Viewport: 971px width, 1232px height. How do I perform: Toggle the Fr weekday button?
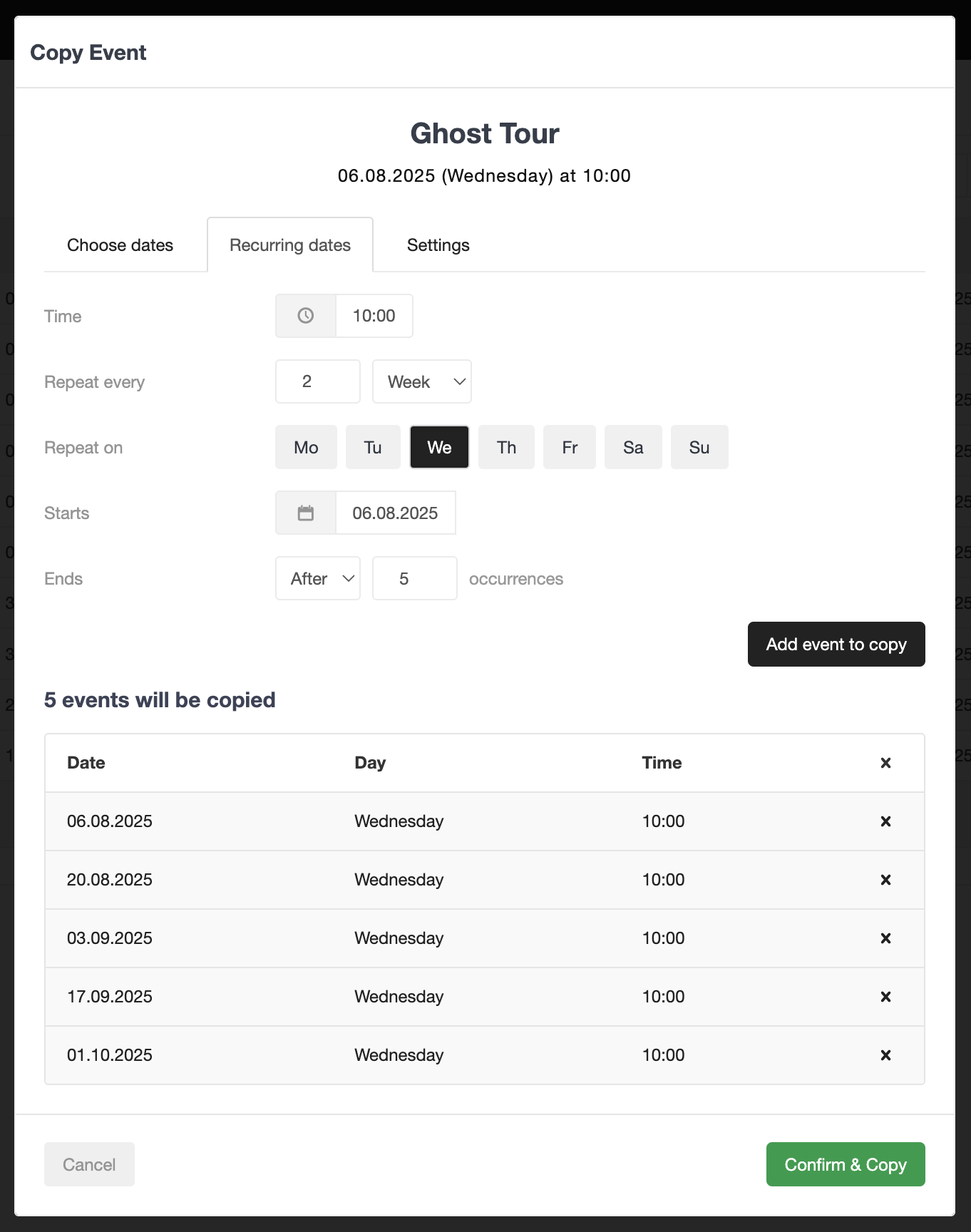(x=570, y=447)
